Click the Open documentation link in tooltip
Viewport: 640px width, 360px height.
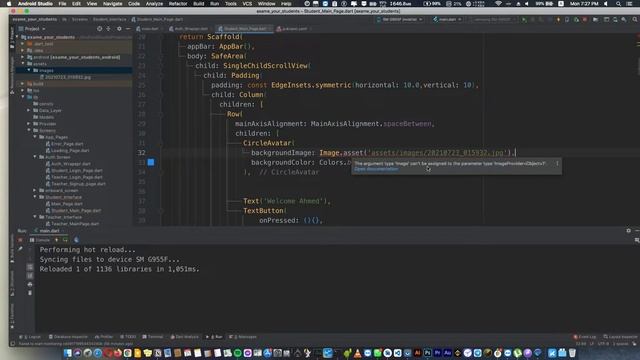click(x=376, y=169)
